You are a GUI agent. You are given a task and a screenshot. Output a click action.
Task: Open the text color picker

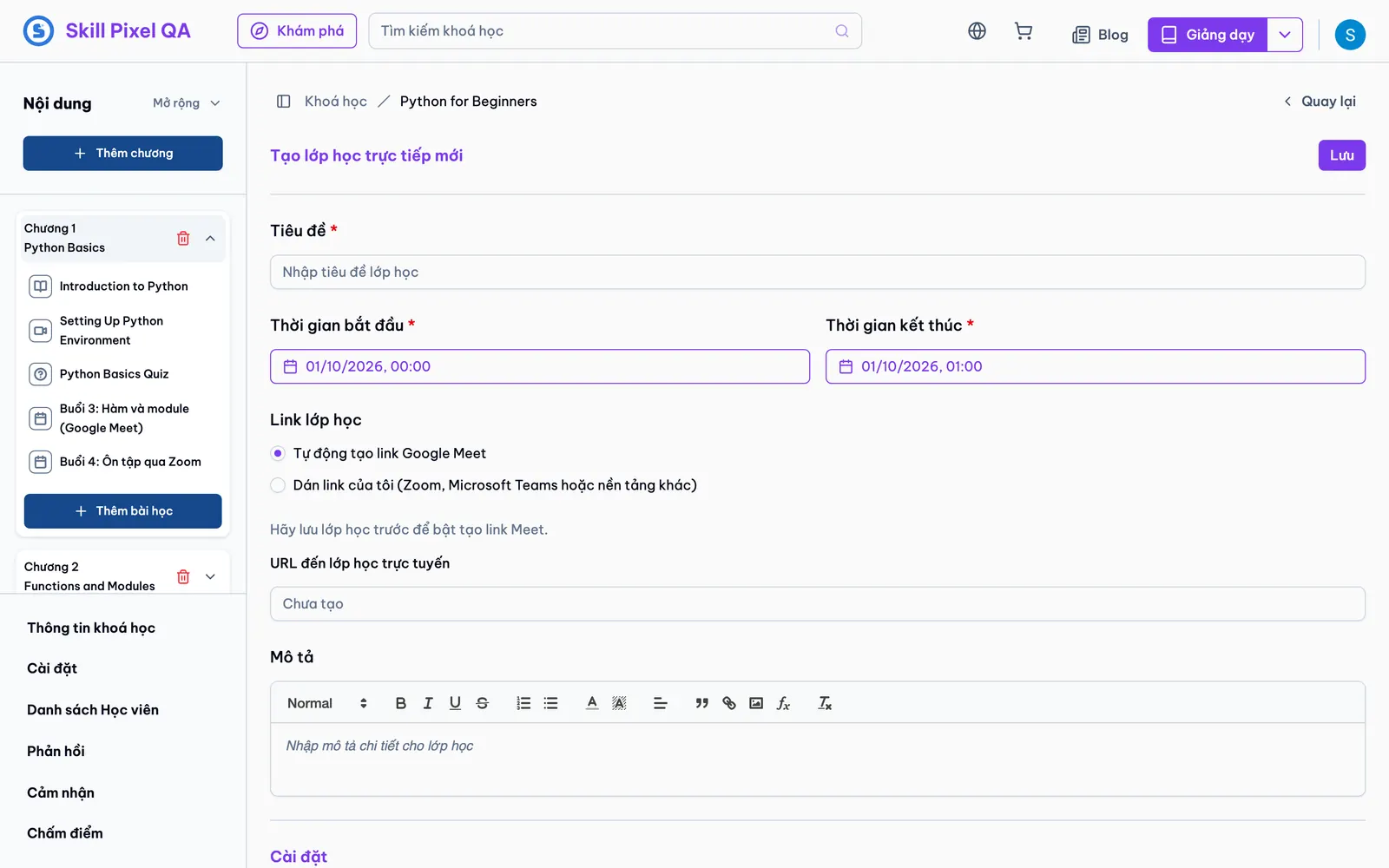pyautogui.click(x=592, y=703)
